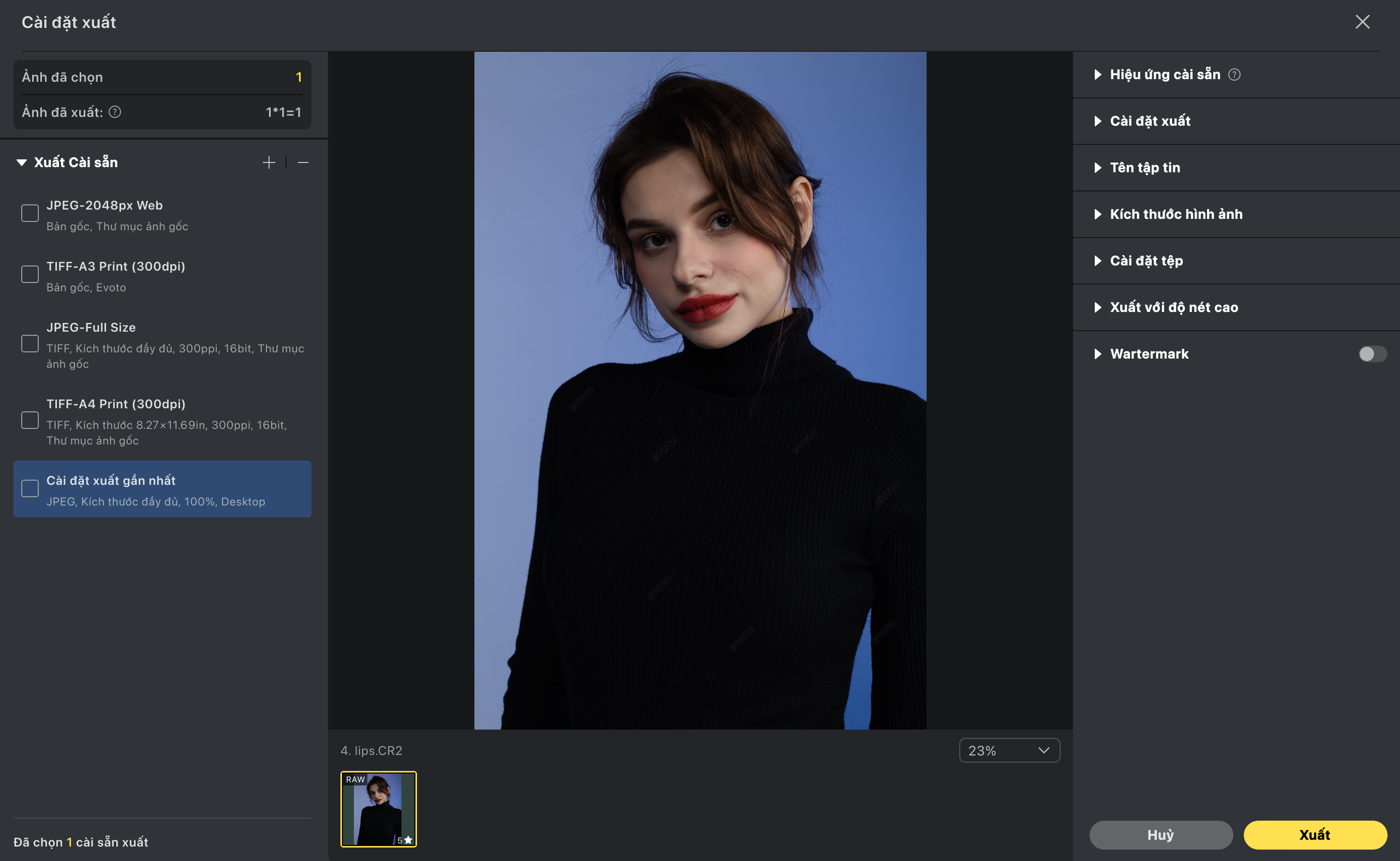Click the Huỷ cancel button
The height and width of the screenshot is (861, 1400).
[x=1160, y=835]
